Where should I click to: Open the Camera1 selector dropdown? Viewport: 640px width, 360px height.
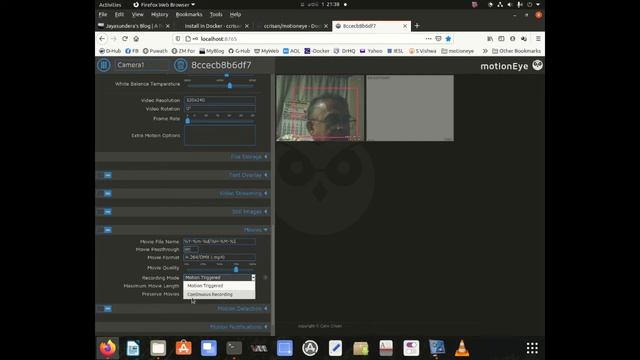[x=142, y=65]
